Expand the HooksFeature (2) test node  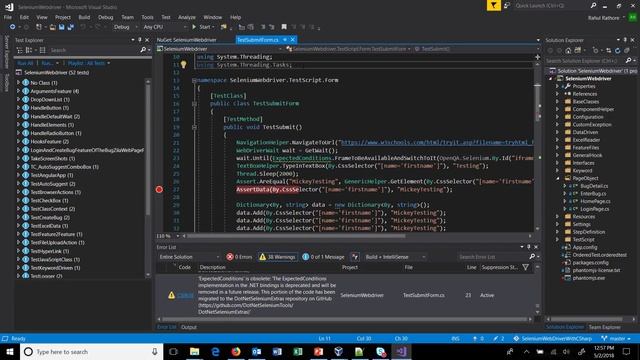click(x=18, y=141)
